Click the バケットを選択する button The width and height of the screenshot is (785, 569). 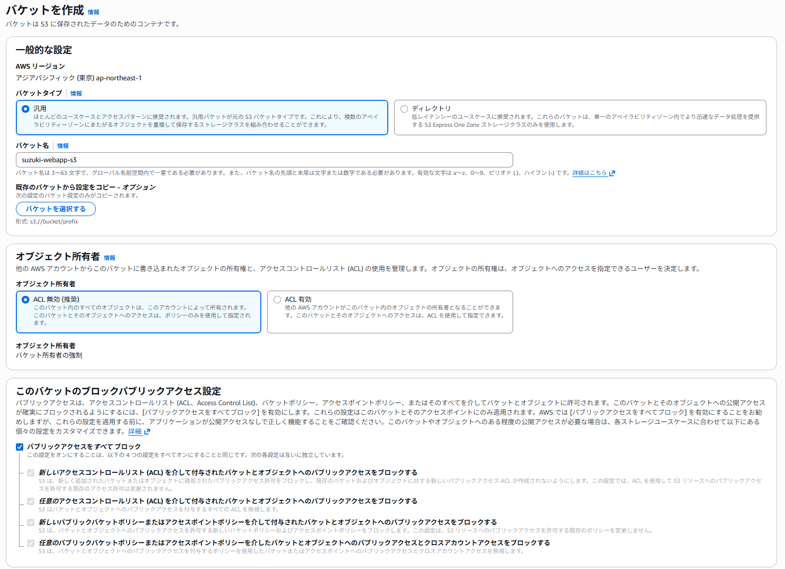(x=56, y=209)
